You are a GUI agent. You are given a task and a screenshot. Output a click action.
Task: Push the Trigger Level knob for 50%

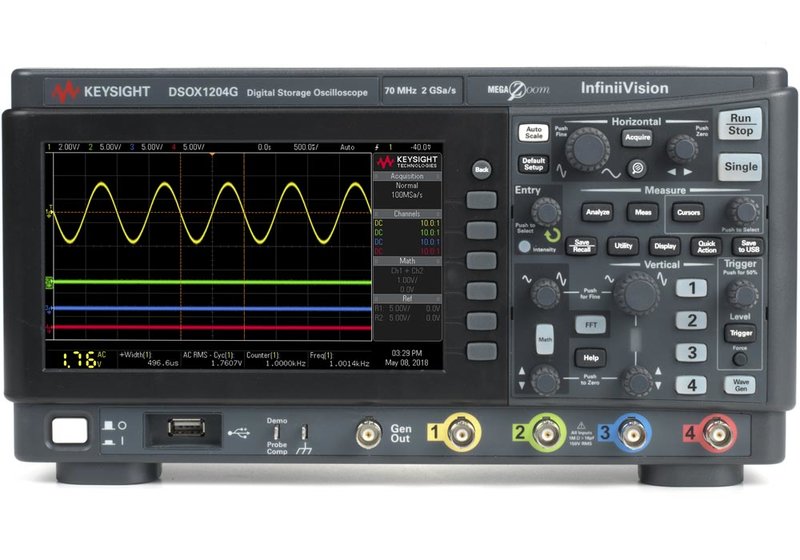click(742, 294)
